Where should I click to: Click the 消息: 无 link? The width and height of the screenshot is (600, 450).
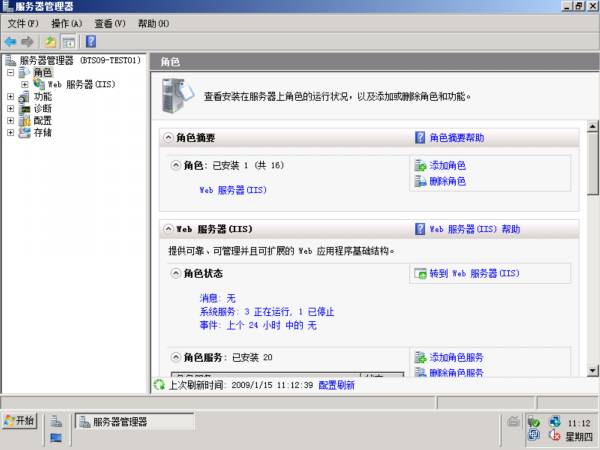218,298
